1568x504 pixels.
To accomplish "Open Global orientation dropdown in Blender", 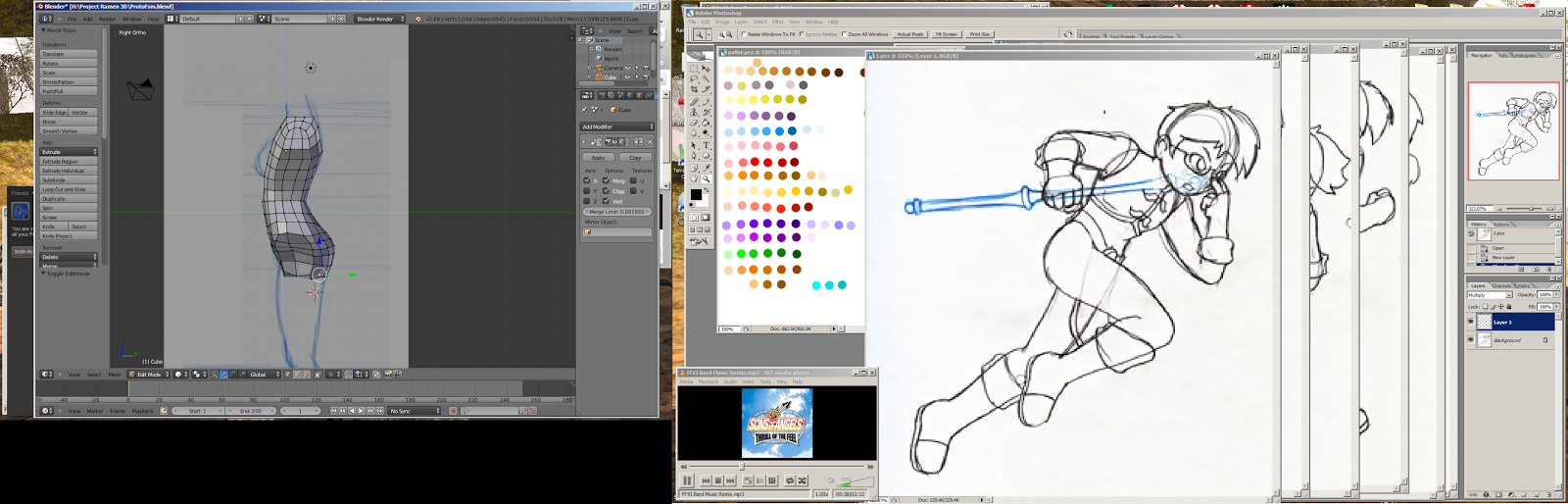I will 263,375.
